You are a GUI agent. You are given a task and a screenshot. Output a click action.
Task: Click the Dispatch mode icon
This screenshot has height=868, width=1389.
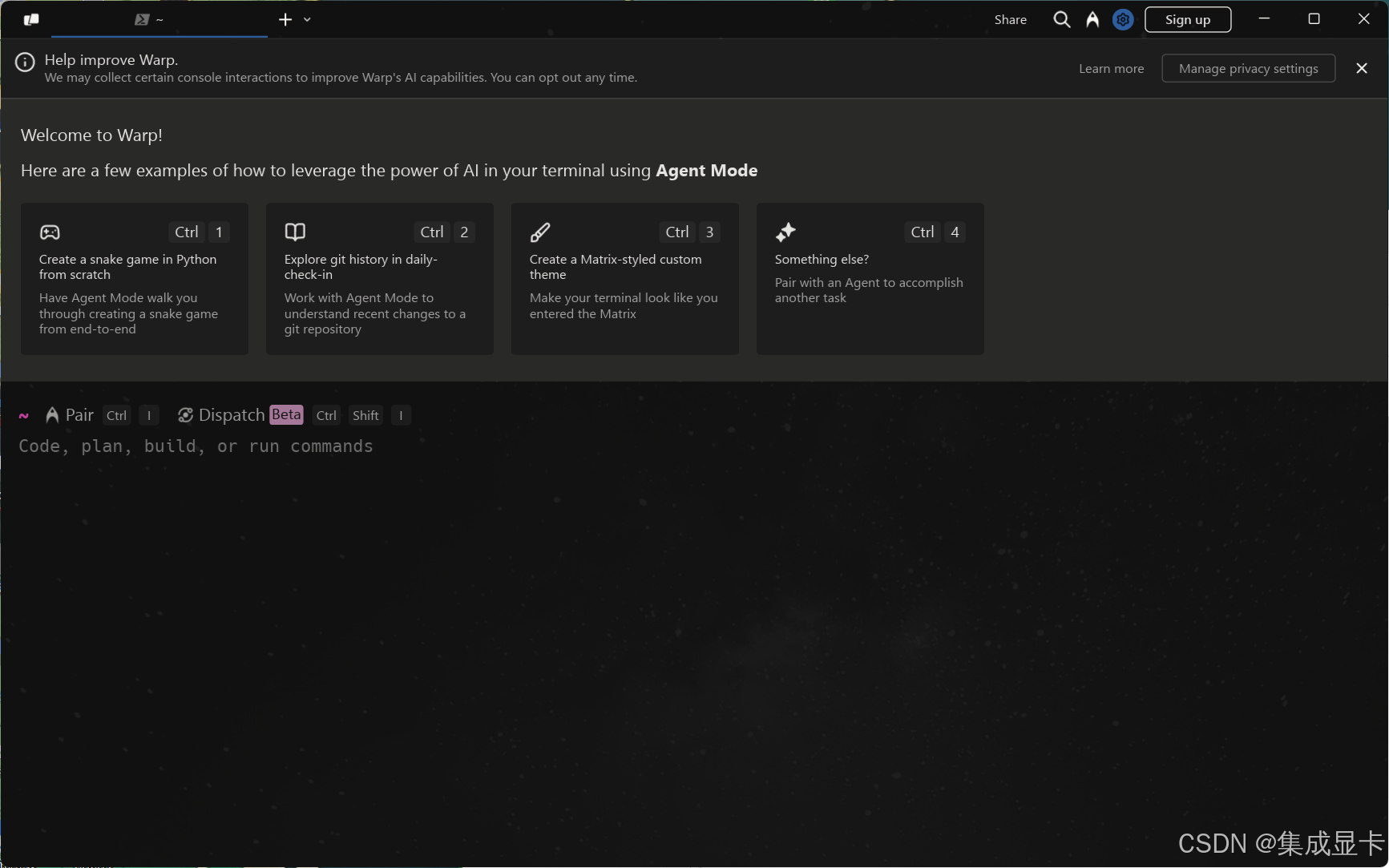(185, 415)
